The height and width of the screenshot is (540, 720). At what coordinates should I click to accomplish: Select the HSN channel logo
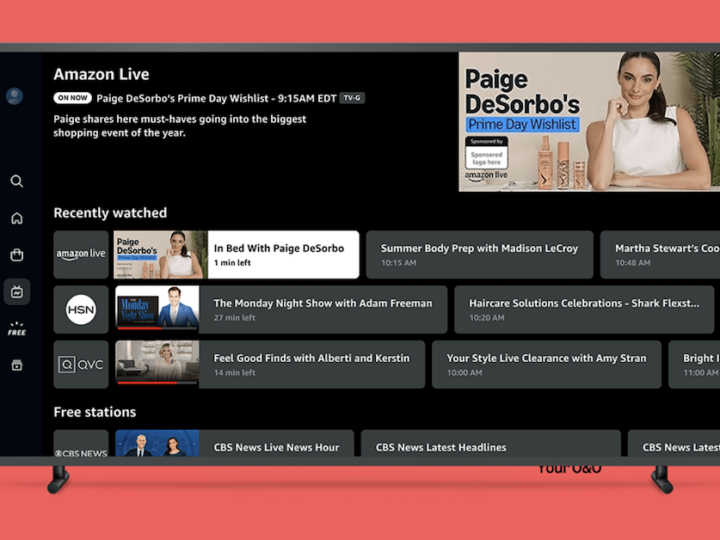pos(81,309)
